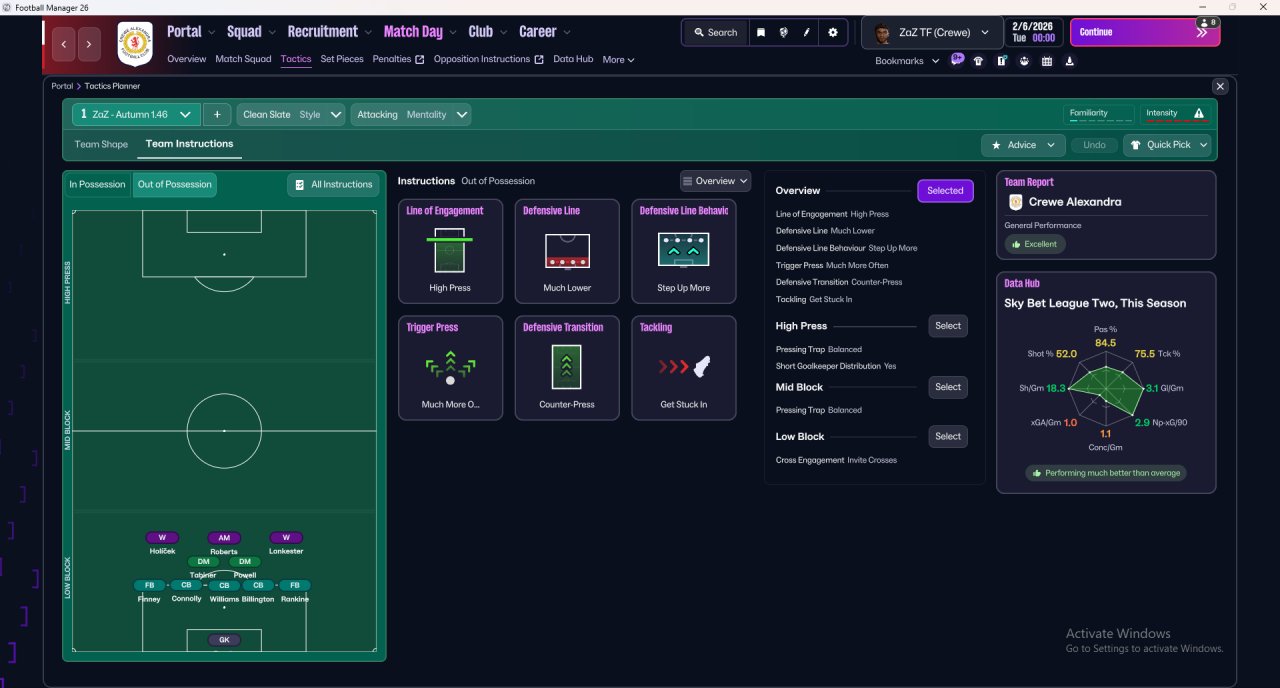
Task: Click the pencil edit icon in top toolbar
Action: pyautogui.click(x=806, y=32)
